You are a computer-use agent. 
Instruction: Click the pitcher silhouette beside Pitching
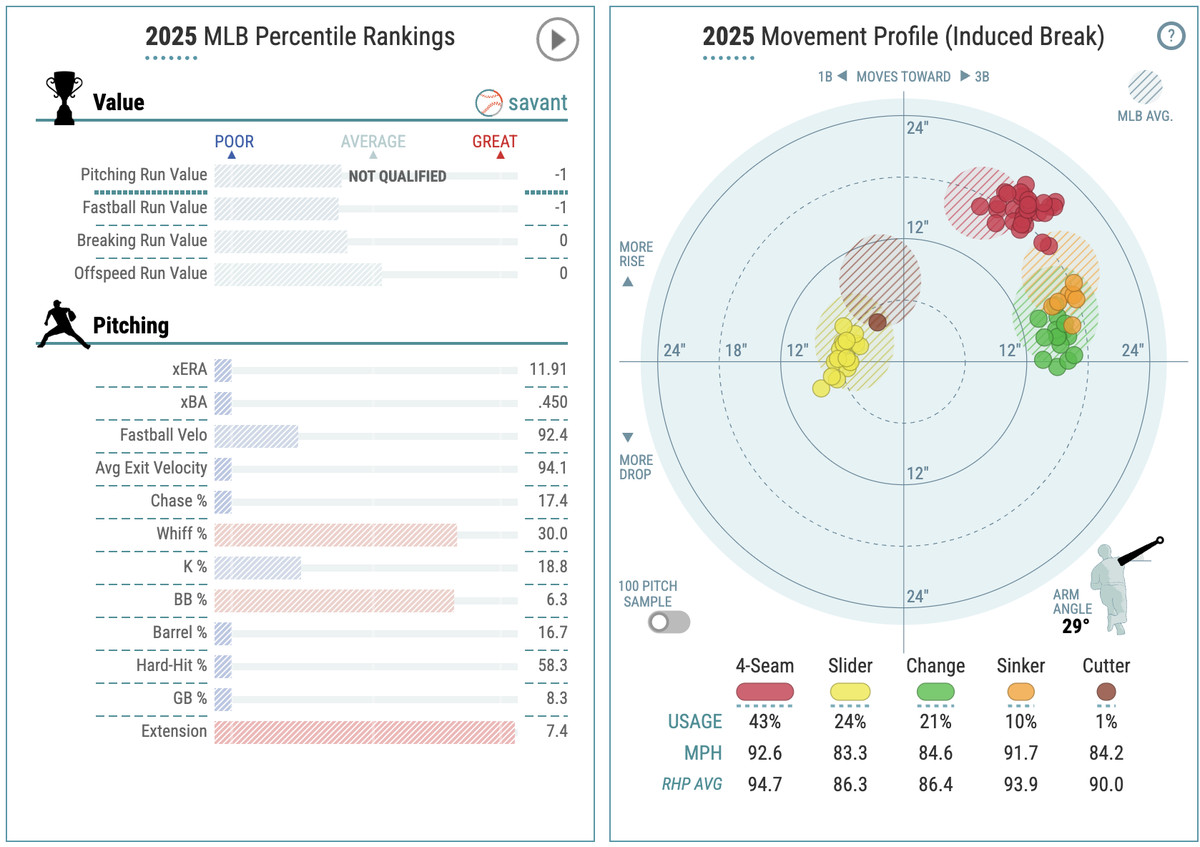tap(63, 324)
